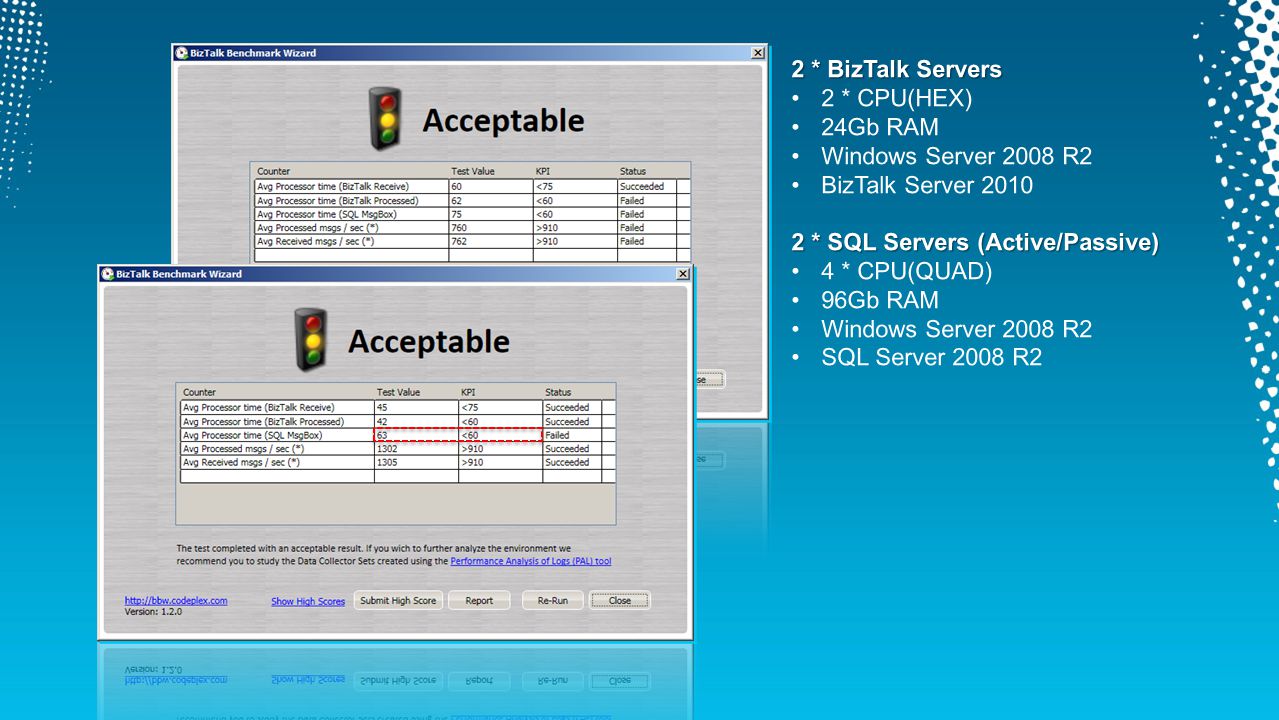Click the KPI column header in the front window
The image size is (1279, 720).
[500, 392]
